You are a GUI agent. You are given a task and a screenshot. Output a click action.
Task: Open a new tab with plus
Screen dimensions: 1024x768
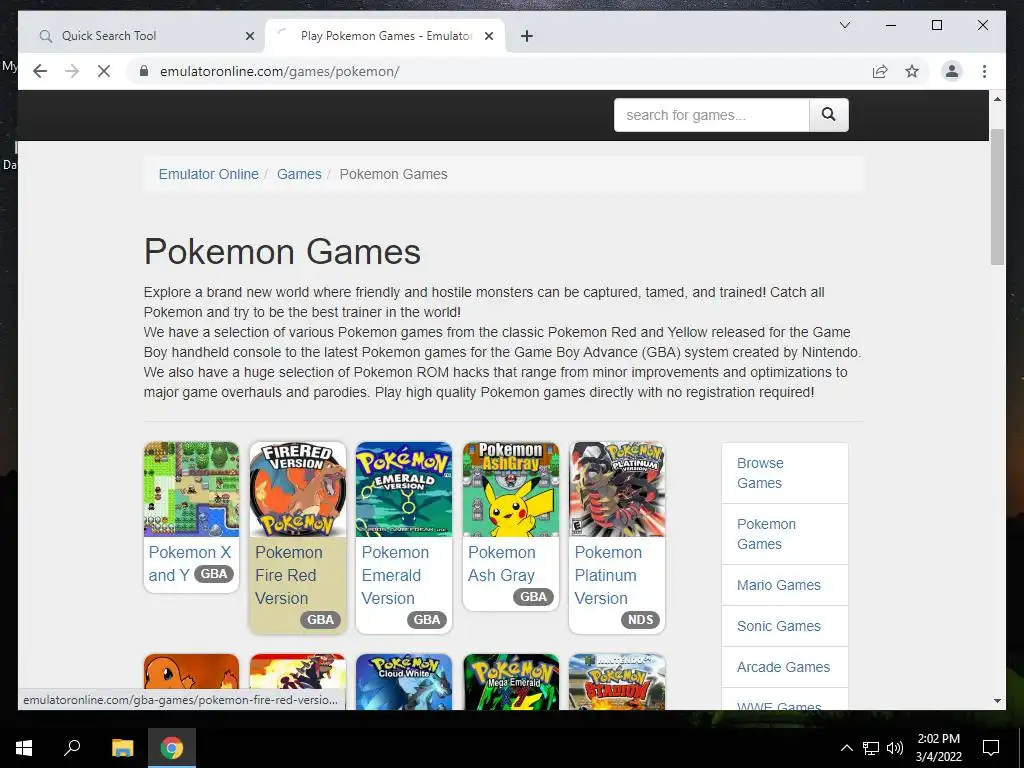[x=527, y=36]
